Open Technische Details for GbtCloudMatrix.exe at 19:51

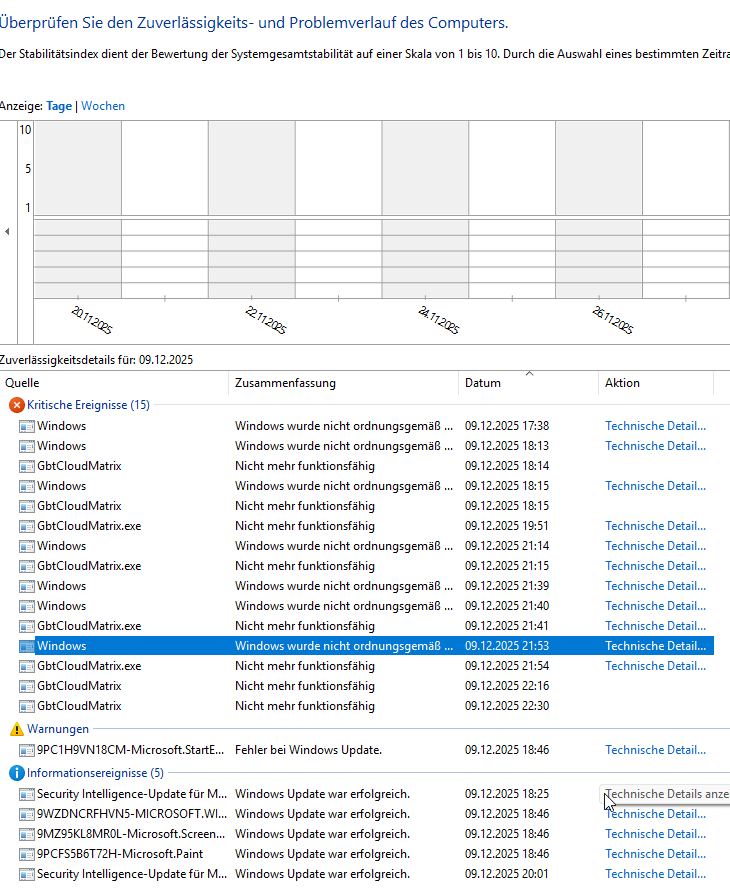[x=655, y=526]
